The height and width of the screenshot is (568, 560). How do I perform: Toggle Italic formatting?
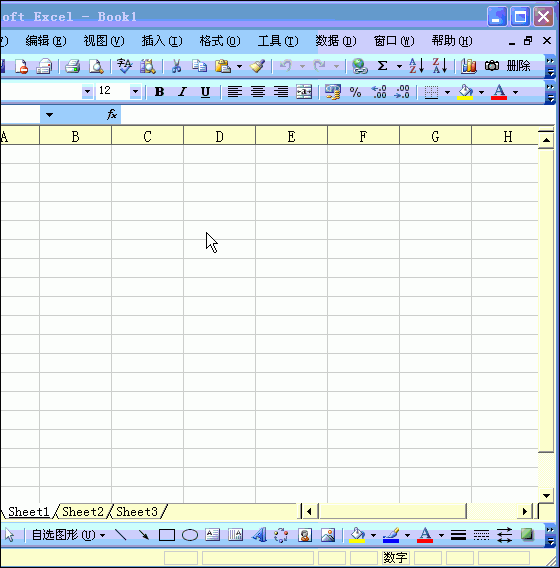[x=182, y=92]
